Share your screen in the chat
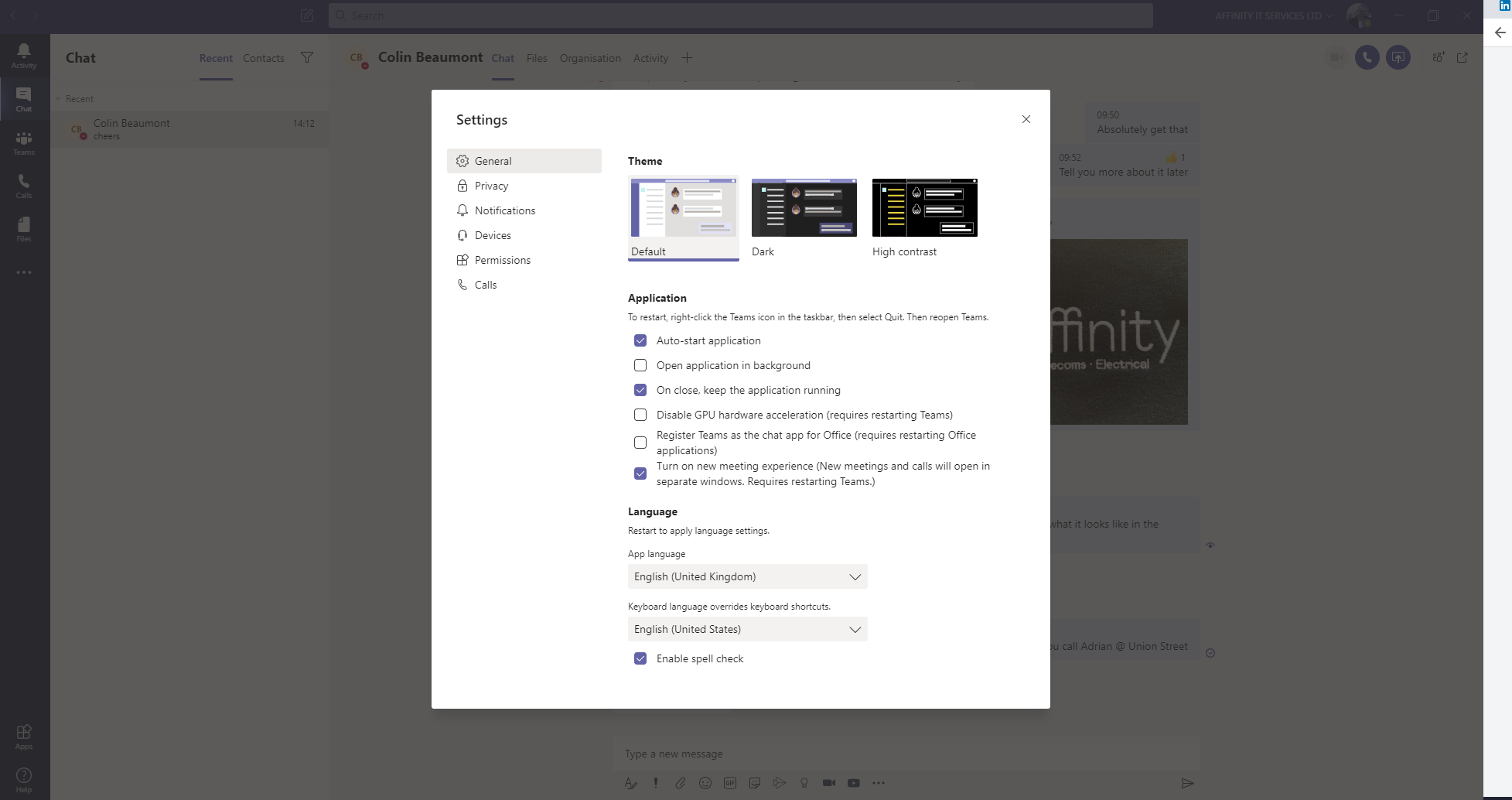This screenshot has height=800, width=1512. (x=1398, y=57)
